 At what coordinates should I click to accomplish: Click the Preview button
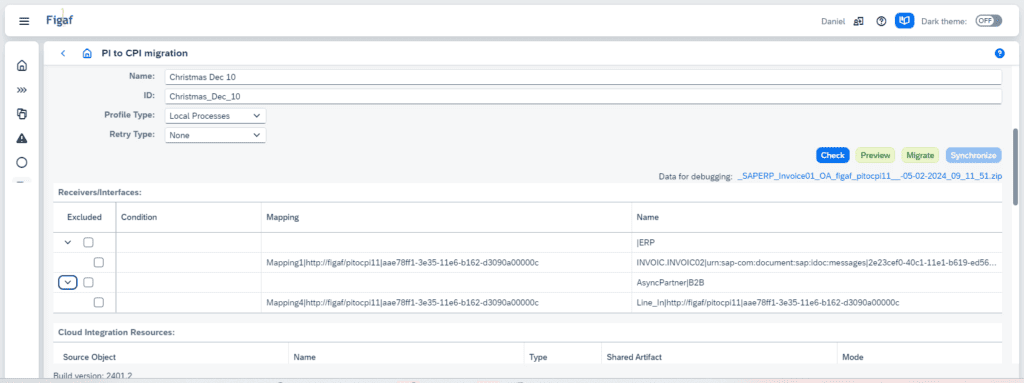tap(875, 156)
